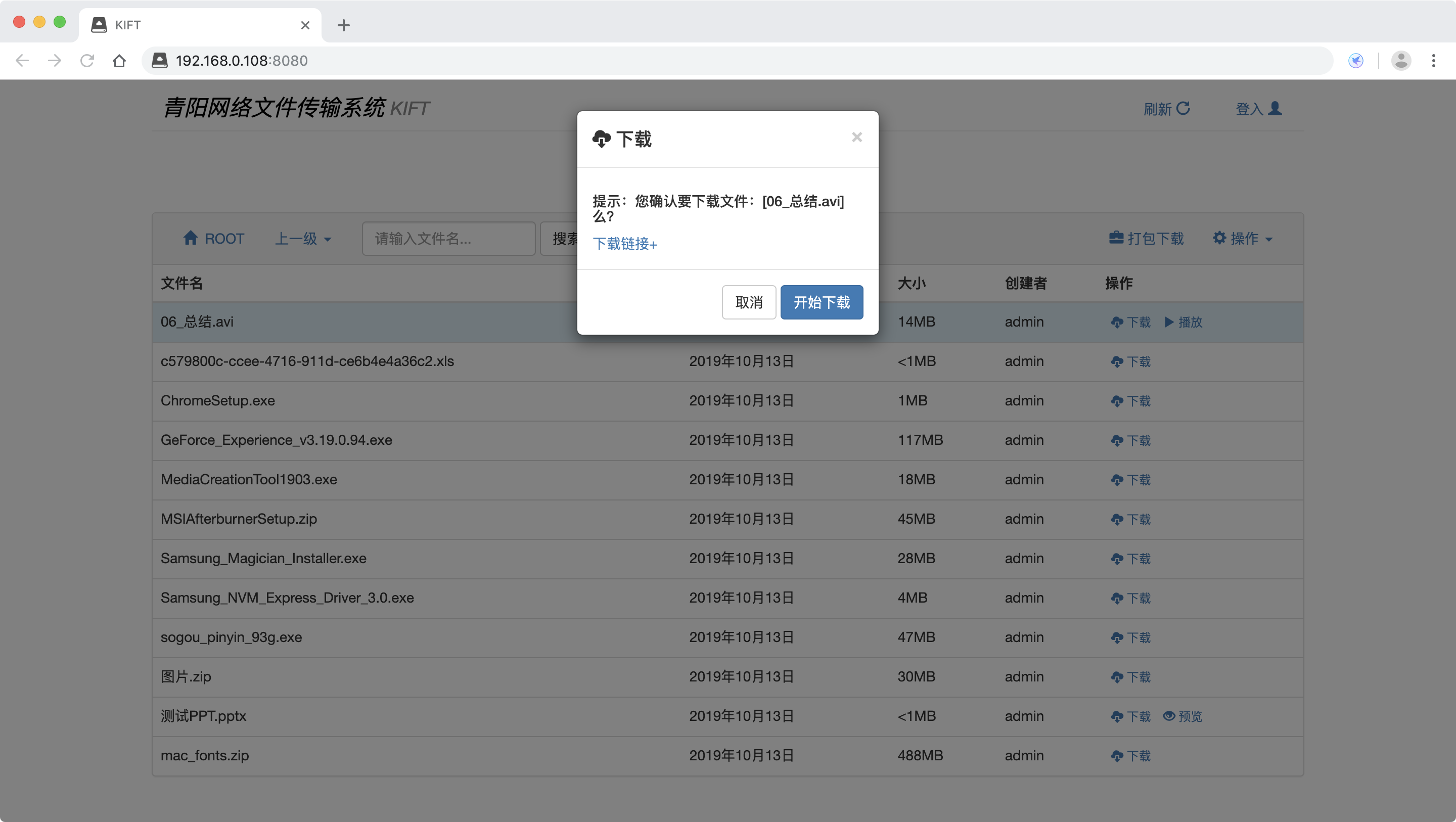The height and width of the screenshot is (822, 1456).
Task: Click the 请输入文件名 search field
Action: point(447,239)
